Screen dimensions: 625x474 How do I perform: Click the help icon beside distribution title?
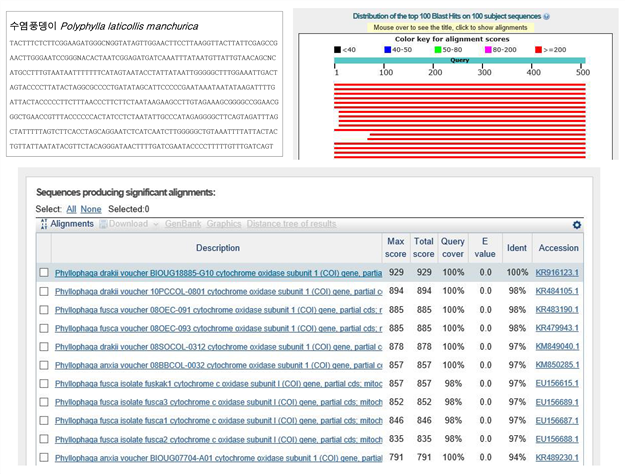546,17
